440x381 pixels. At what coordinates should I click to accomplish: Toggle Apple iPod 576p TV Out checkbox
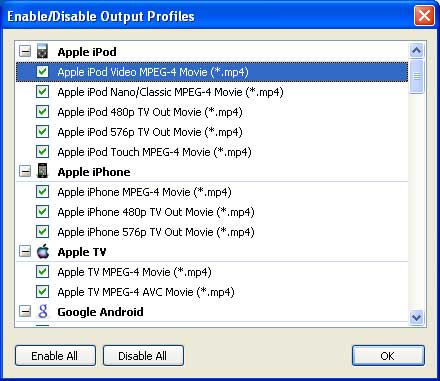42,132
